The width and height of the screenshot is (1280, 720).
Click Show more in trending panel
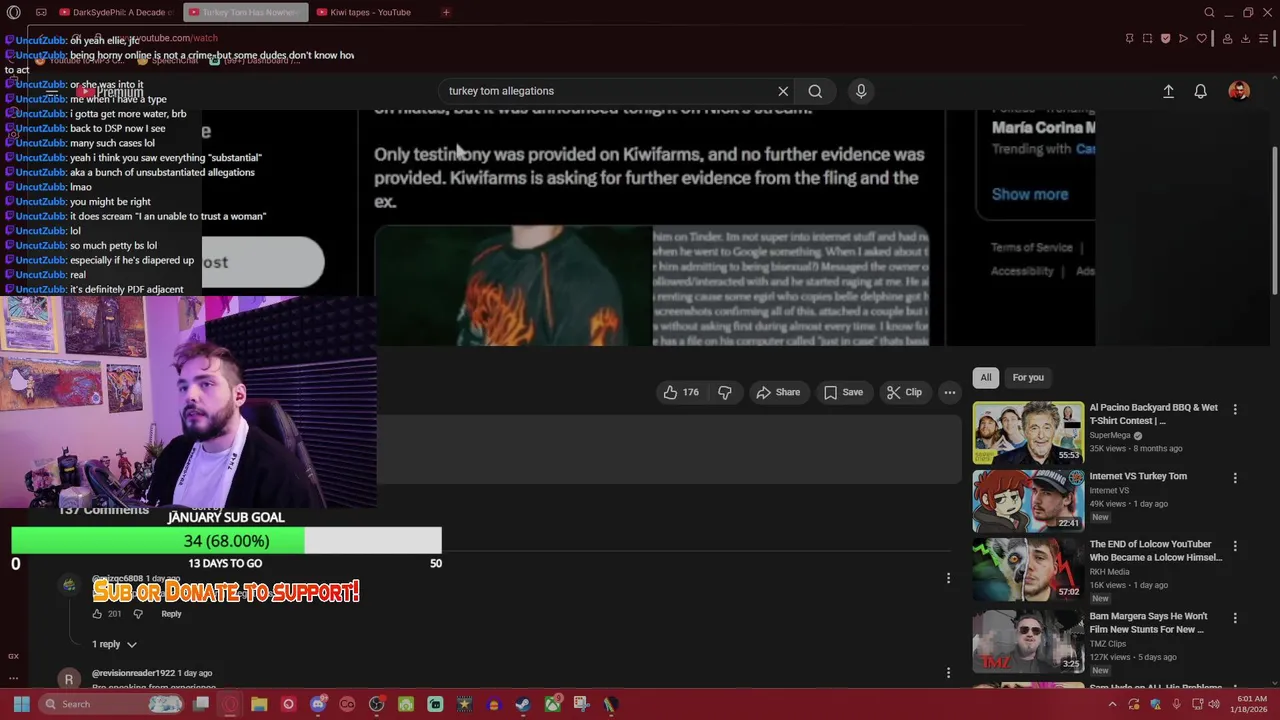(1030, 194)
